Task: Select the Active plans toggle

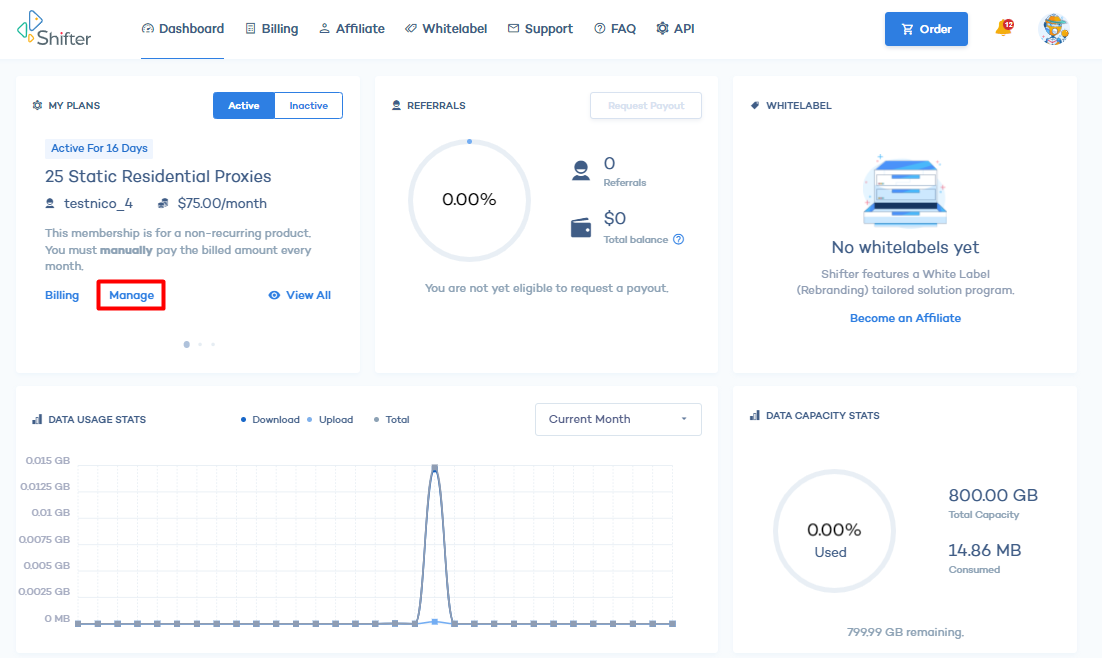Action: pos(244,105)
